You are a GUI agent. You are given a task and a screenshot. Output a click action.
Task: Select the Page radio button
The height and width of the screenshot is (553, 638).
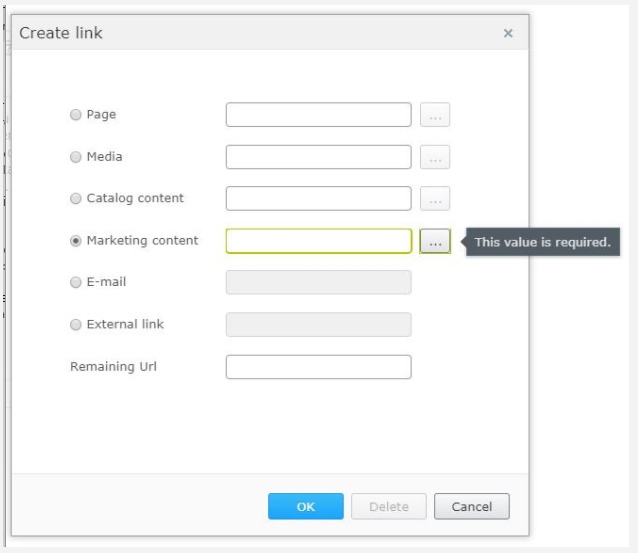76,115
